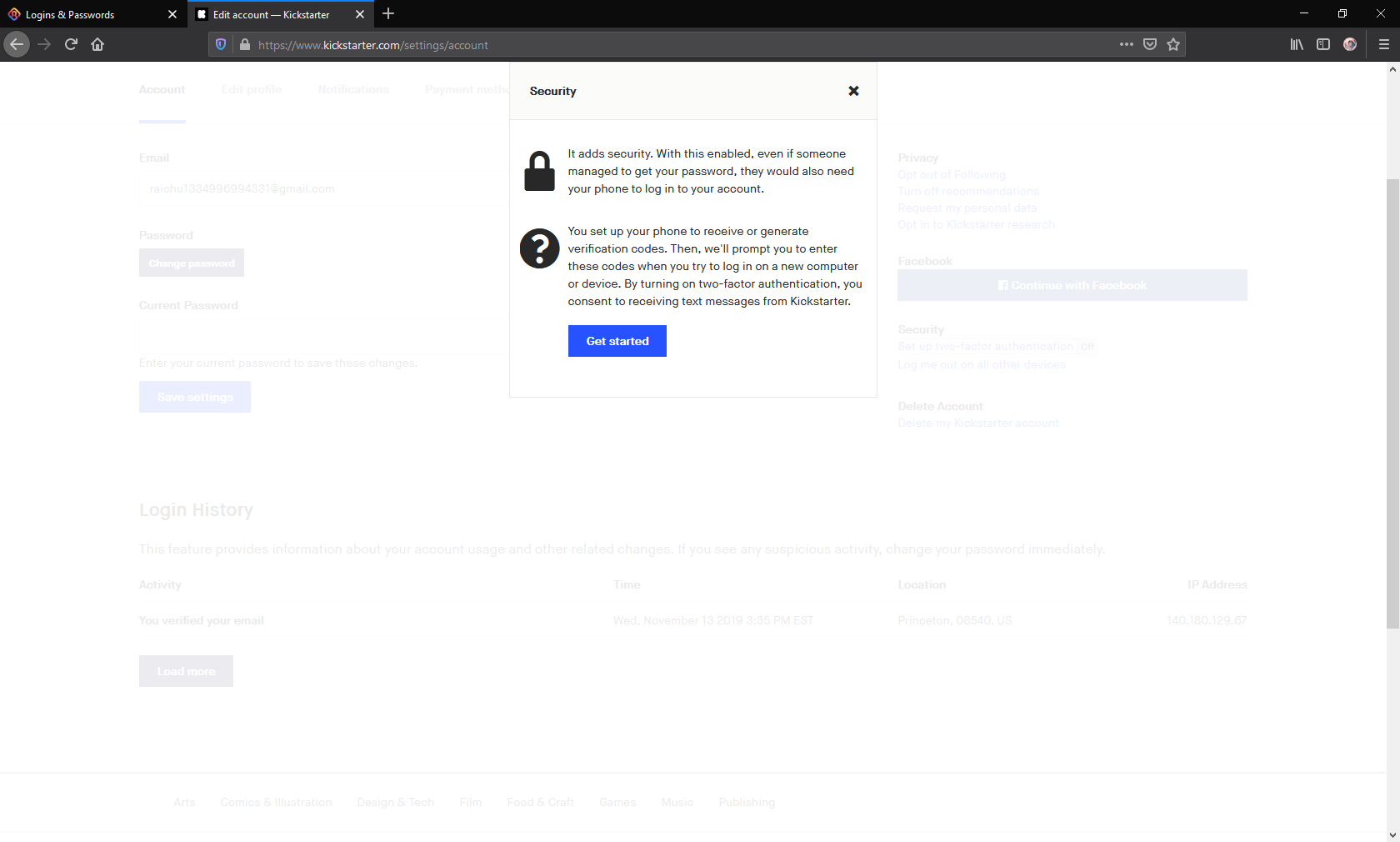Click Opt out of Following link
The image size is (1400, 842).
tap(952, 174)
